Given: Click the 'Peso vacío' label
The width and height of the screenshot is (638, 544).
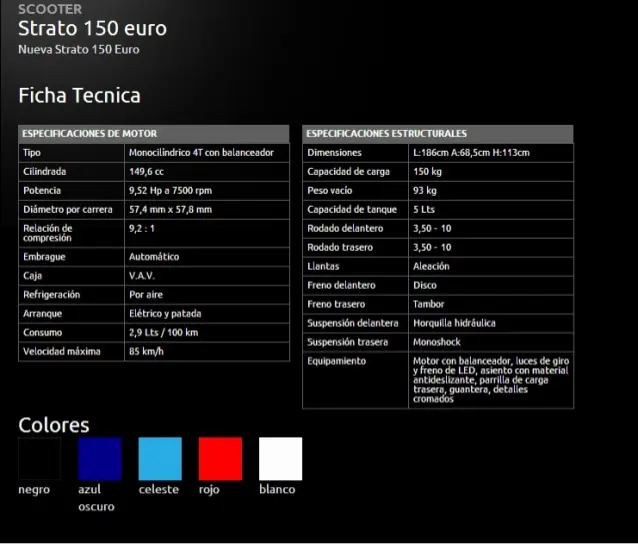Looking at the screenshot, I should coord(330,190).
